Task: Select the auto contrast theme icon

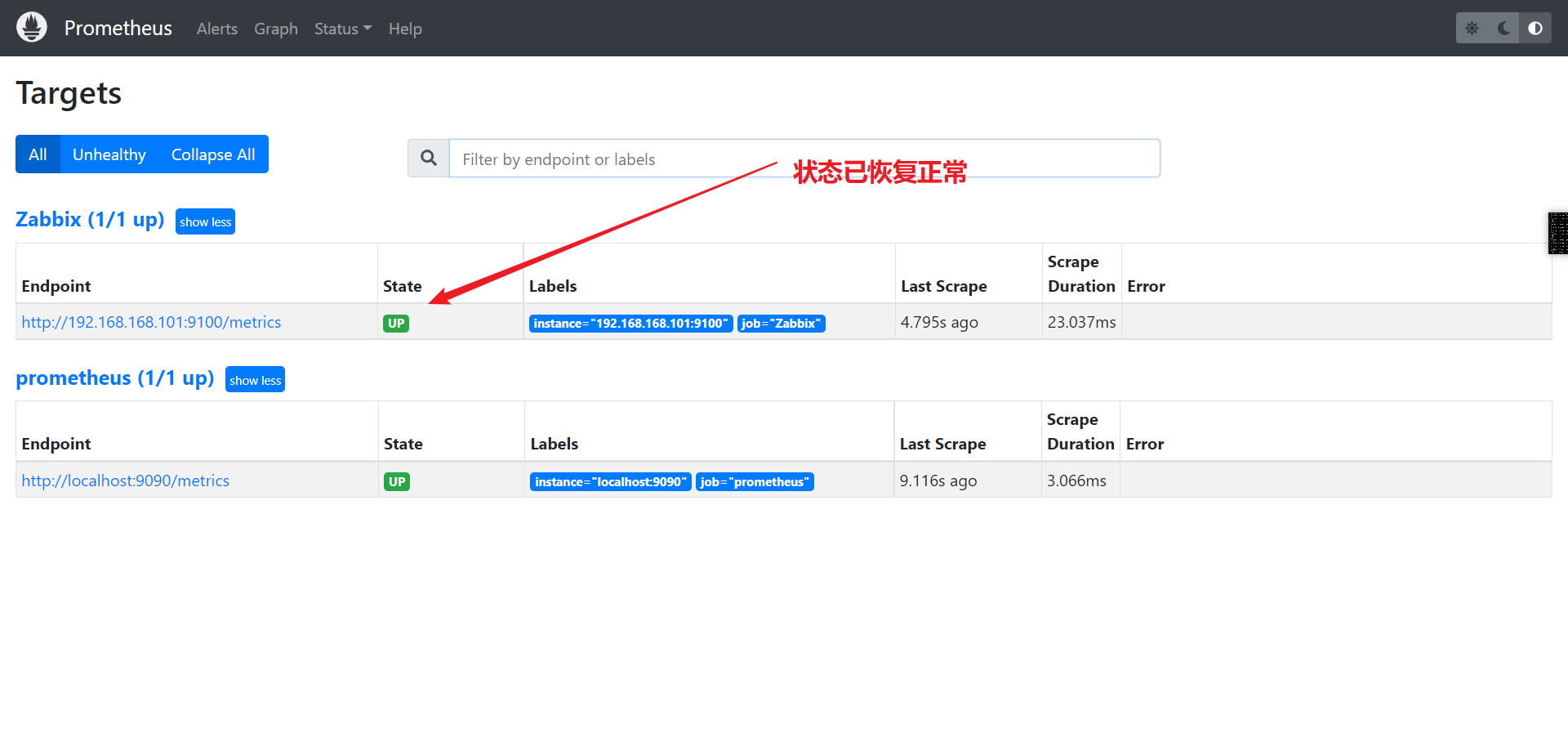Action: point(1535,29)
